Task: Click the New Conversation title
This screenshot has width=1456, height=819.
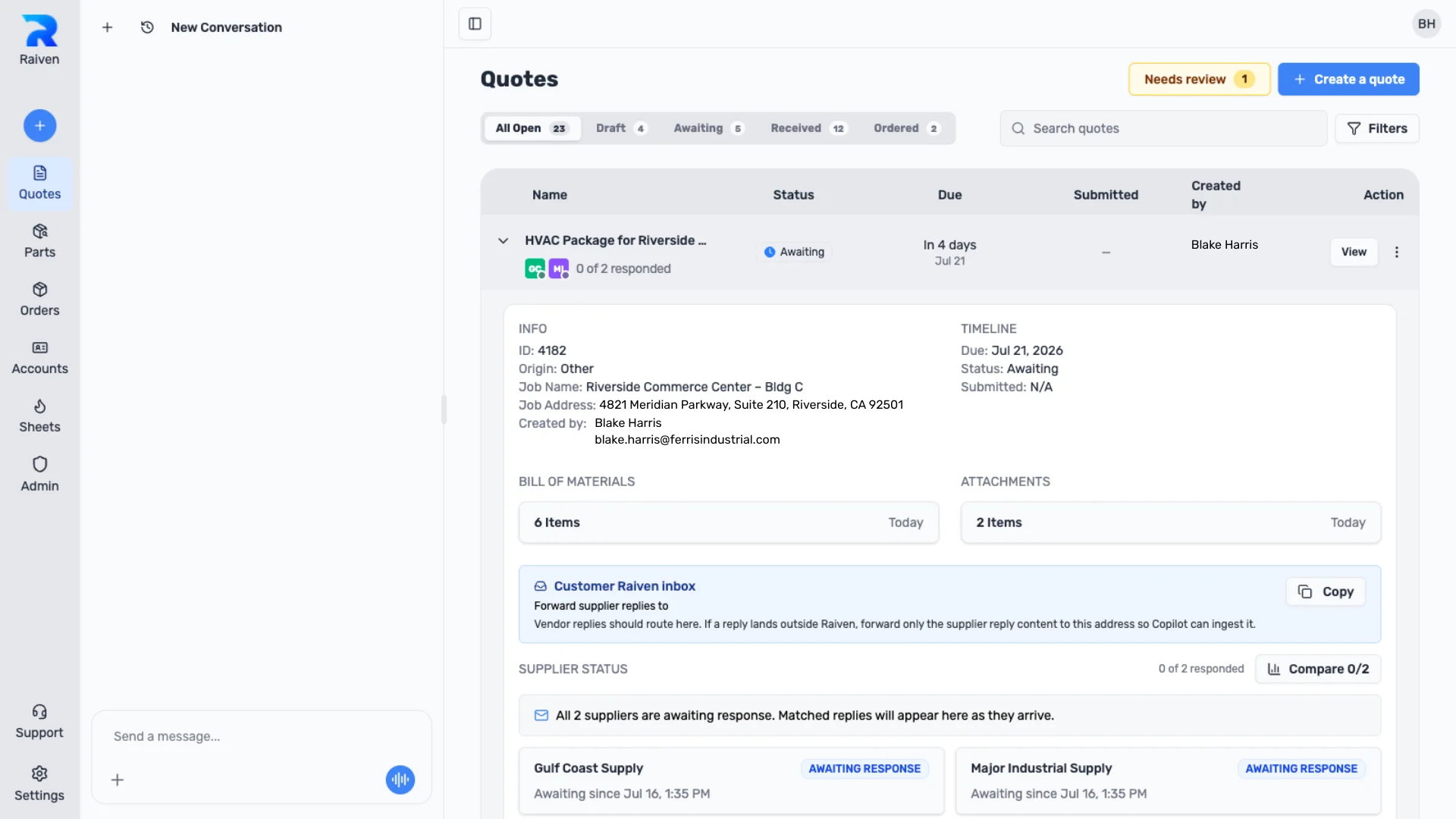Action: (226, 27)
